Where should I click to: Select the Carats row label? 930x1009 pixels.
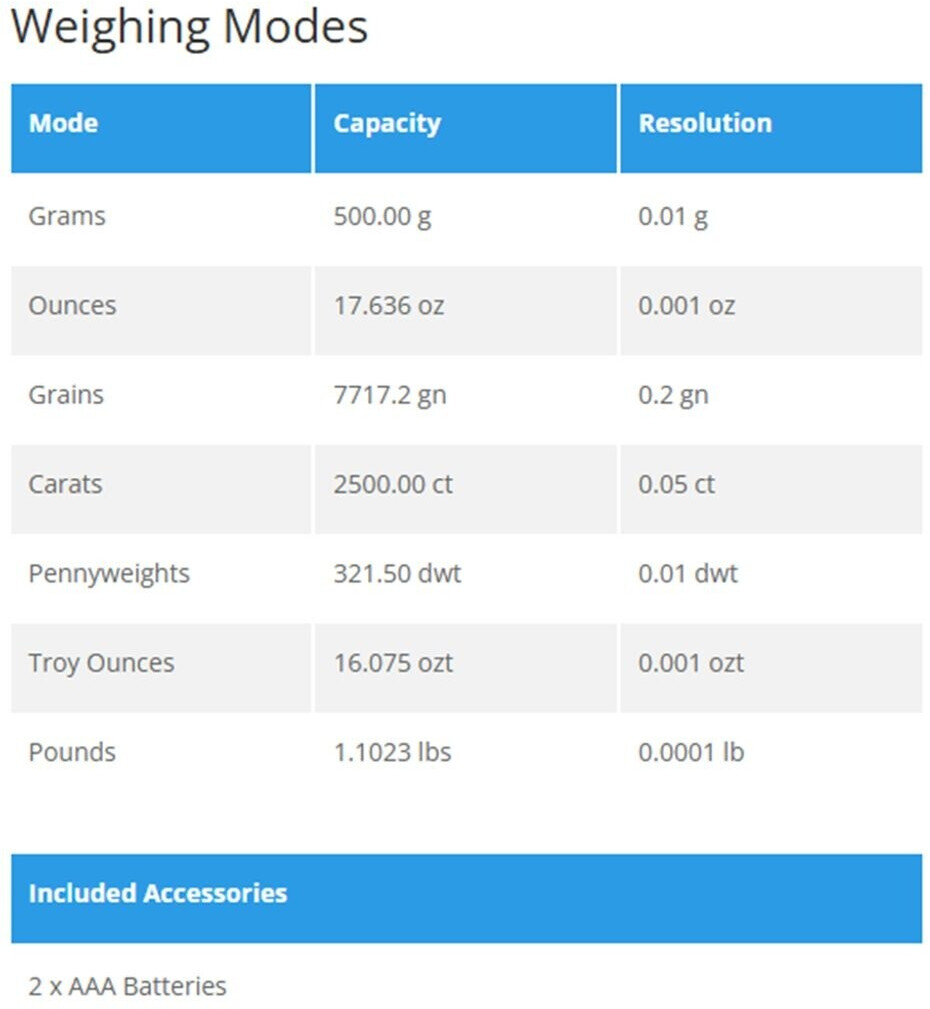tap(65, 484)
